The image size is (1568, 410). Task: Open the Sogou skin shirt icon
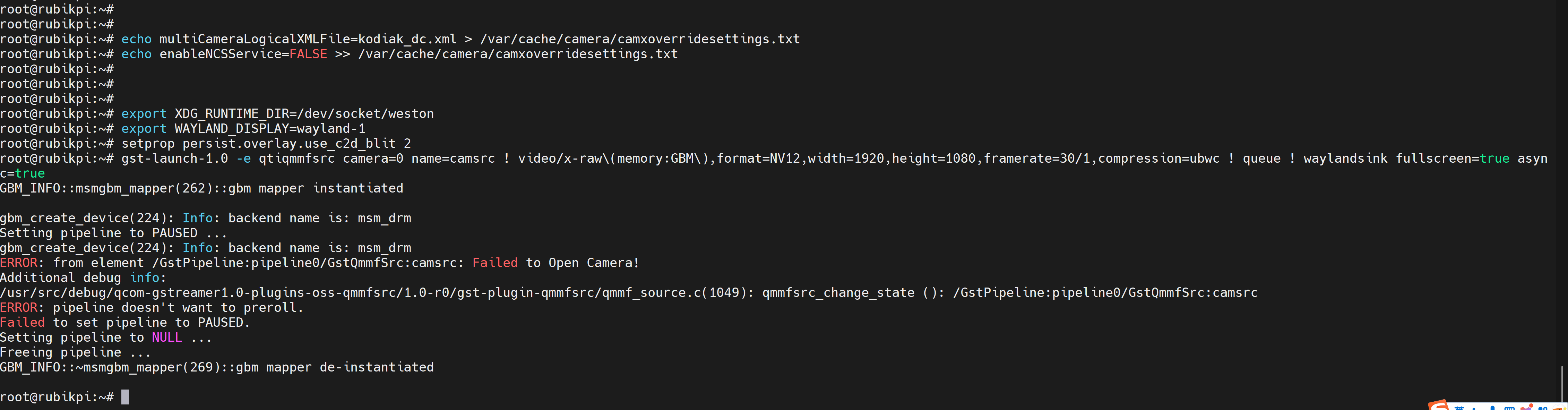(1527, 408)
